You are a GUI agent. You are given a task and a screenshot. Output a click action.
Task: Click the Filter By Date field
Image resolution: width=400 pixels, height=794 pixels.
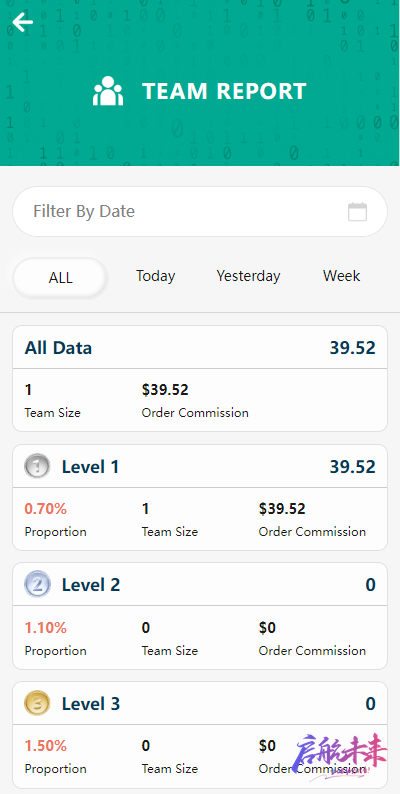[200, 212]
